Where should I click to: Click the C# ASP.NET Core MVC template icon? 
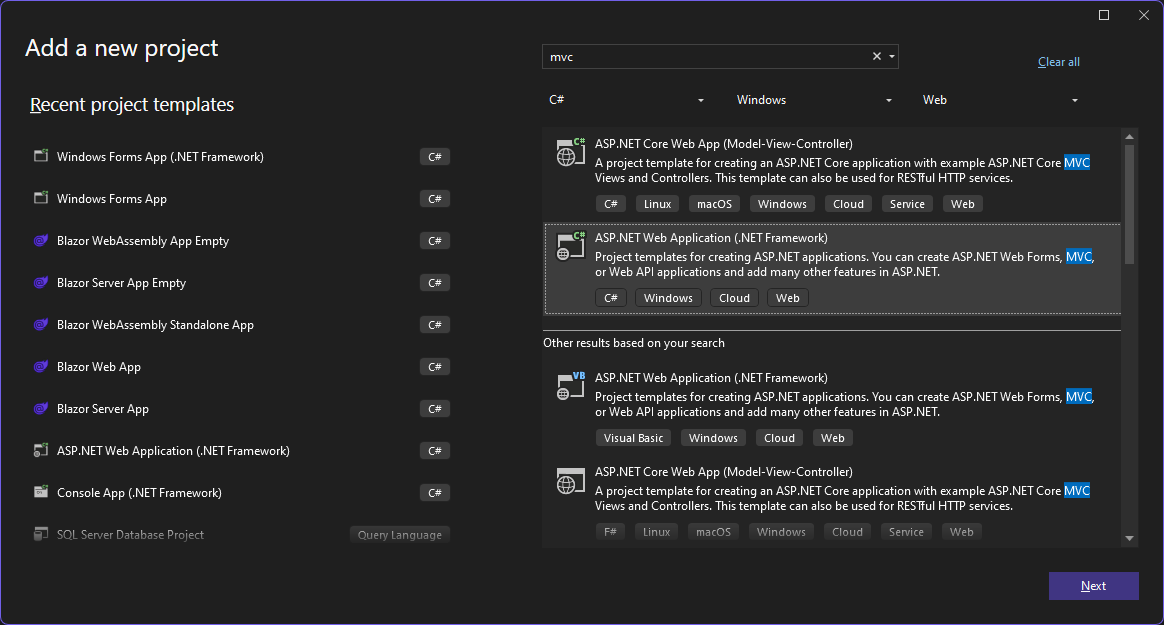[x=570, y=152]
